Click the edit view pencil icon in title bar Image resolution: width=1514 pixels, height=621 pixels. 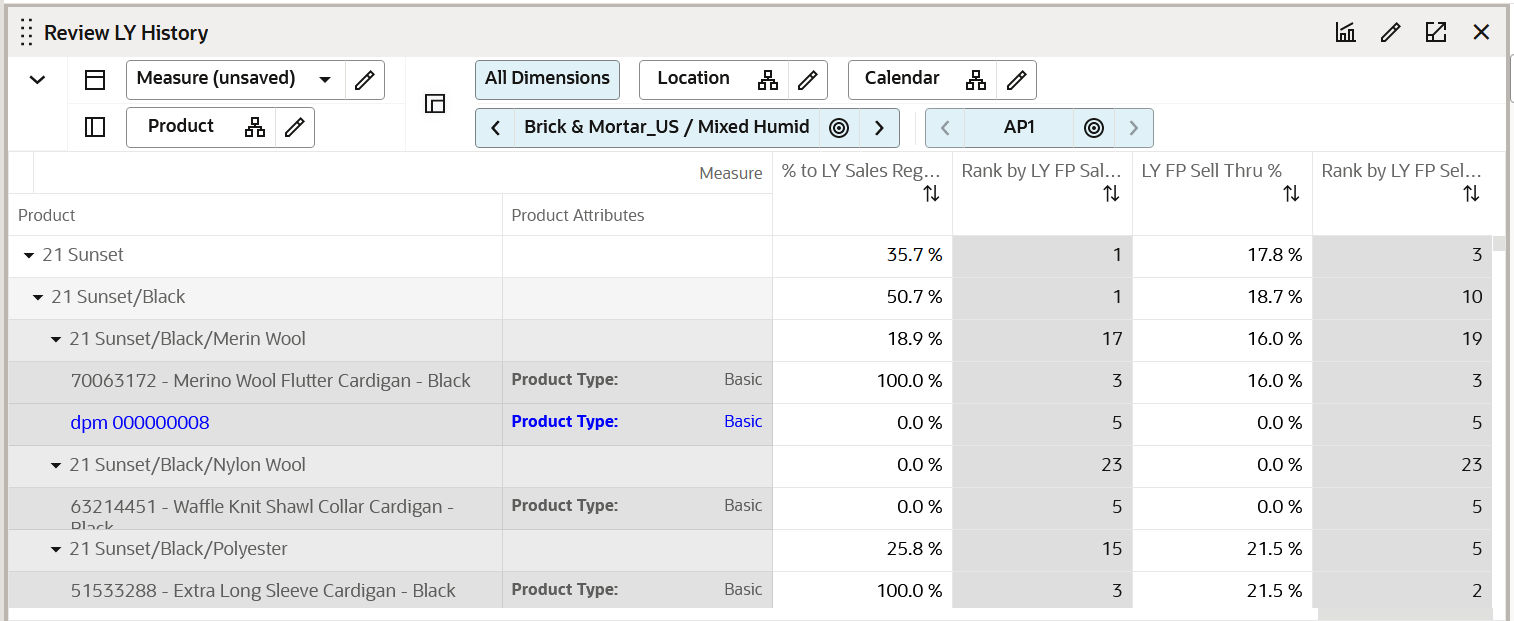pos(1390,33)
